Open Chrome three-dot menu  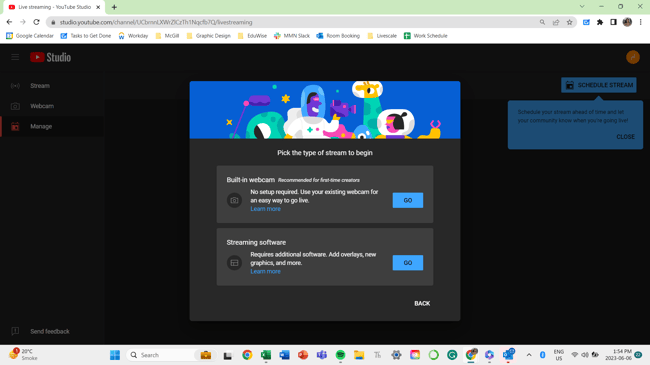pos(640,22)
